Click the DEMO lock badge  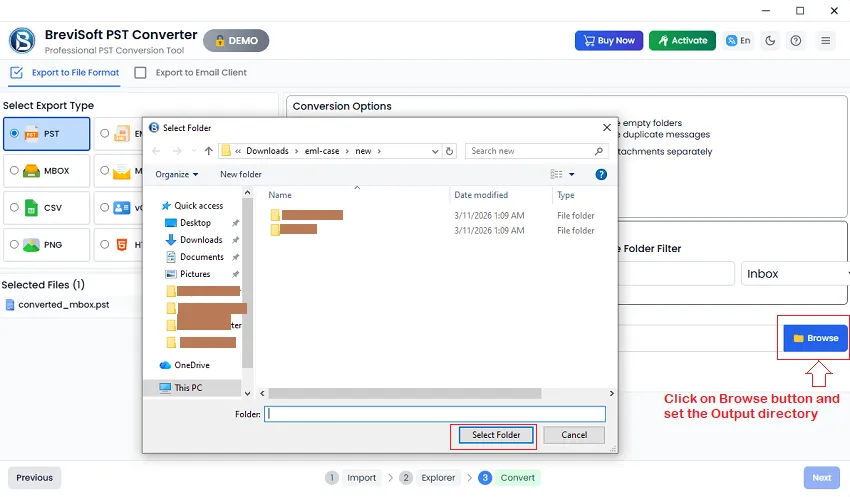pyautogui.click(x=236, y=41)
